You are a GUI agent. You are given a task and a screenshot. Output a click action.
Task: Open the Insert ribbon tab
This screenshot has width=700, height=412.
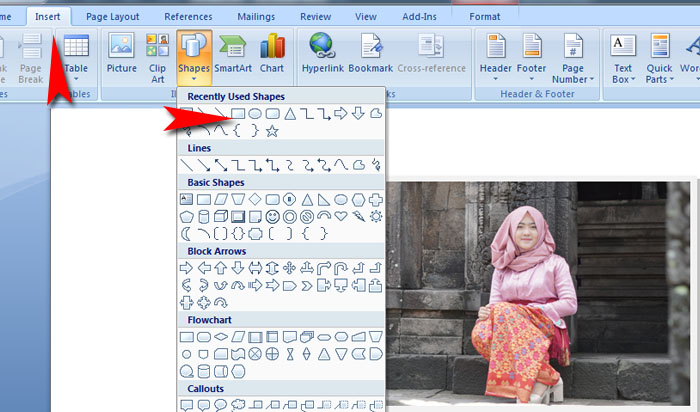[x=47, y=17]
